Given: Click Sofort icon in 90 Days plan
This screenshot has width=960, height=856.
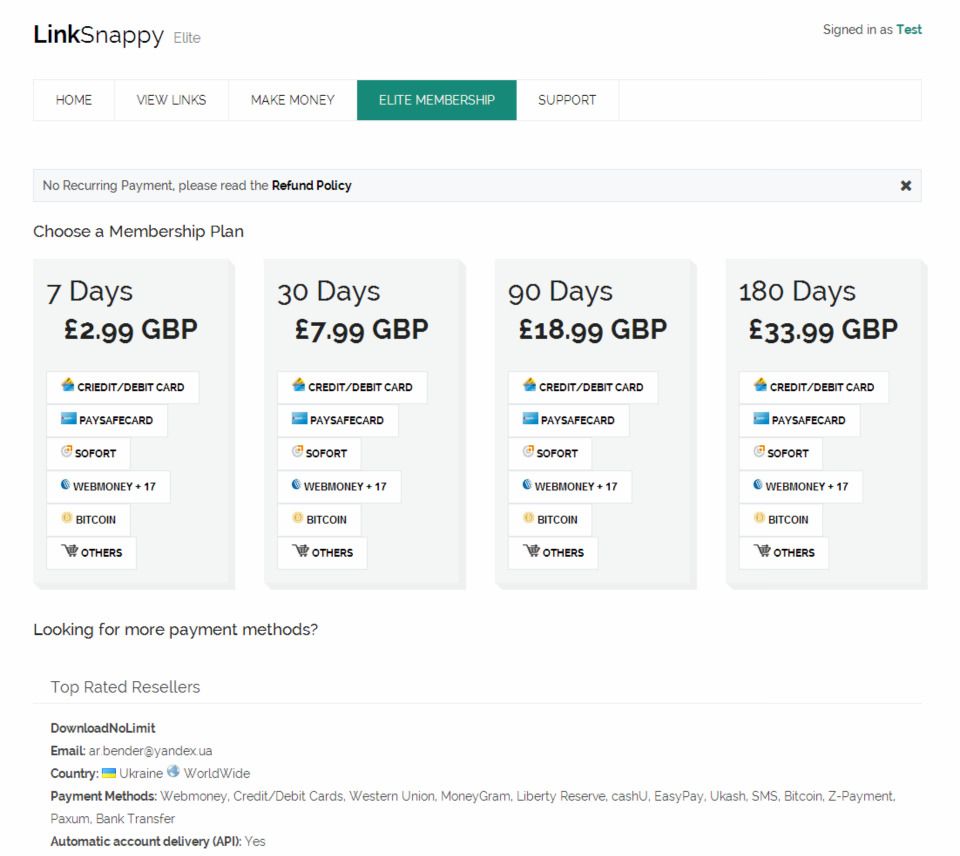Looking at the screenshot, I should coord(528,451).
